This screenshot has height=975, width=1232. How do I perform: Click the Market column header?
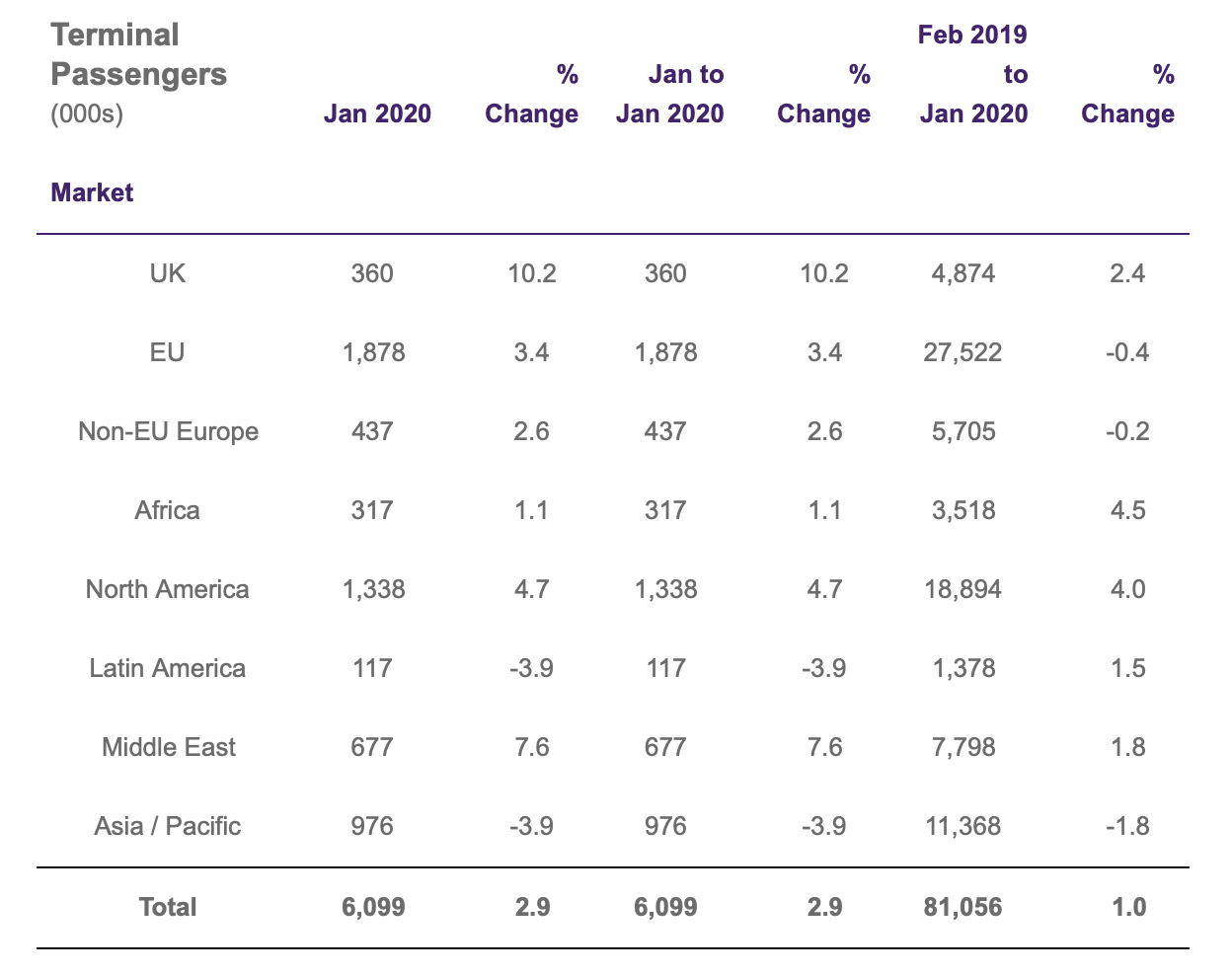[92, 192]
